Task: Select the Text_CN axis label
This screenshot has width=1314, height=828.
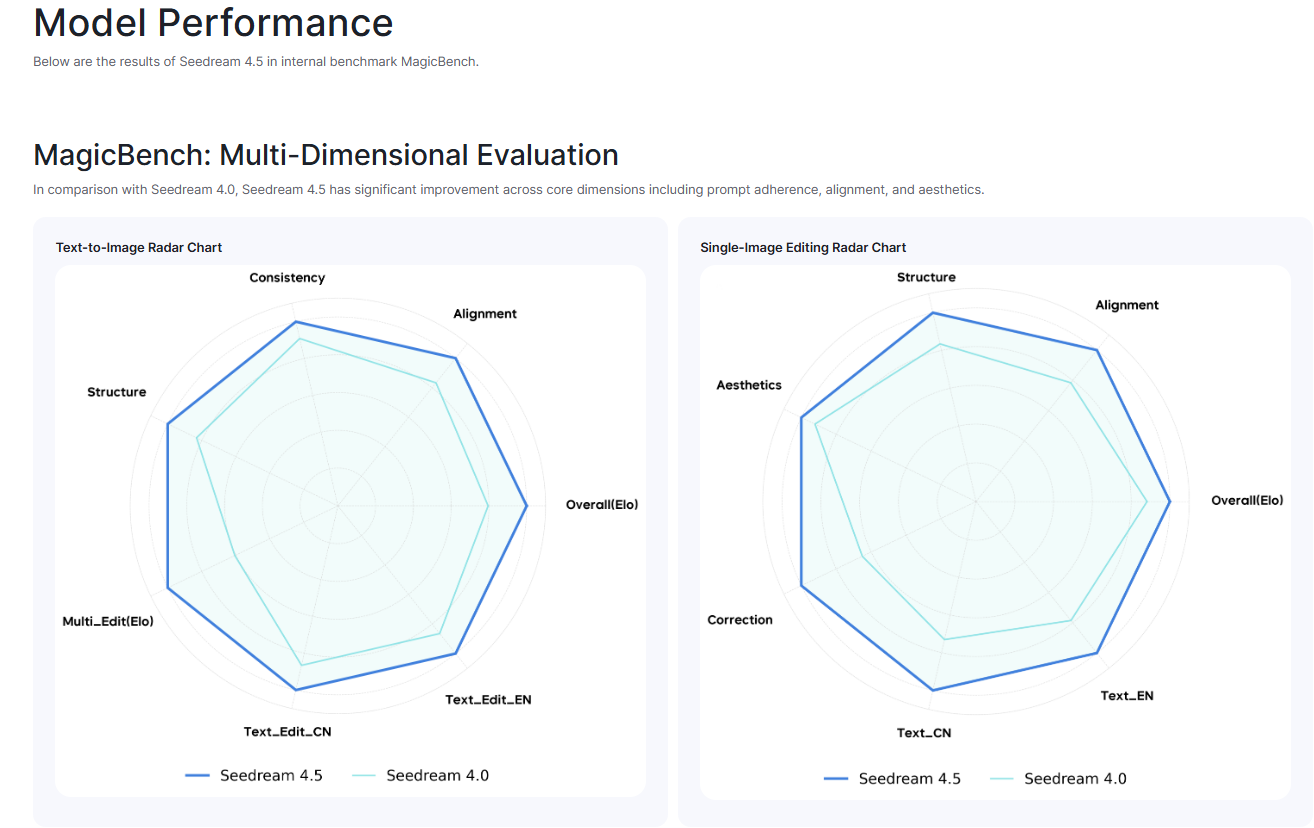Action: [924, 733]
